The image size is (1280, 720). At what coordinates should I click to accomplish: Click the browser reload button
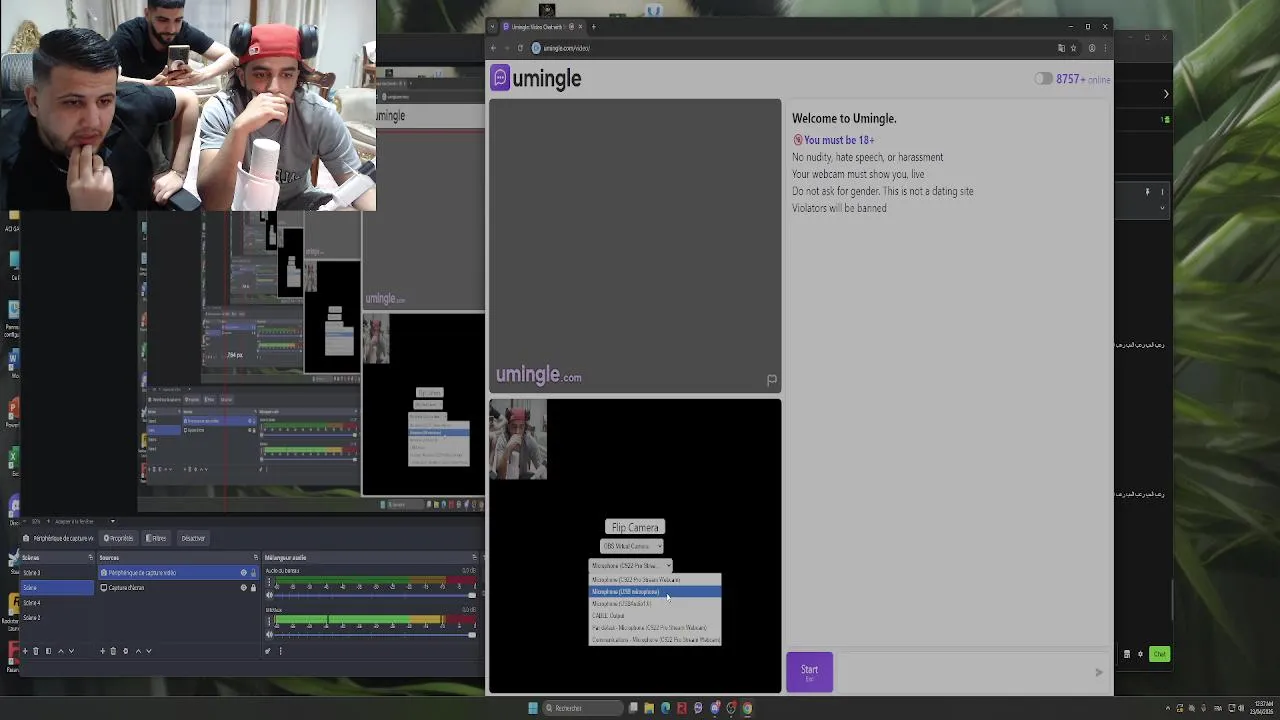(520, 48)
